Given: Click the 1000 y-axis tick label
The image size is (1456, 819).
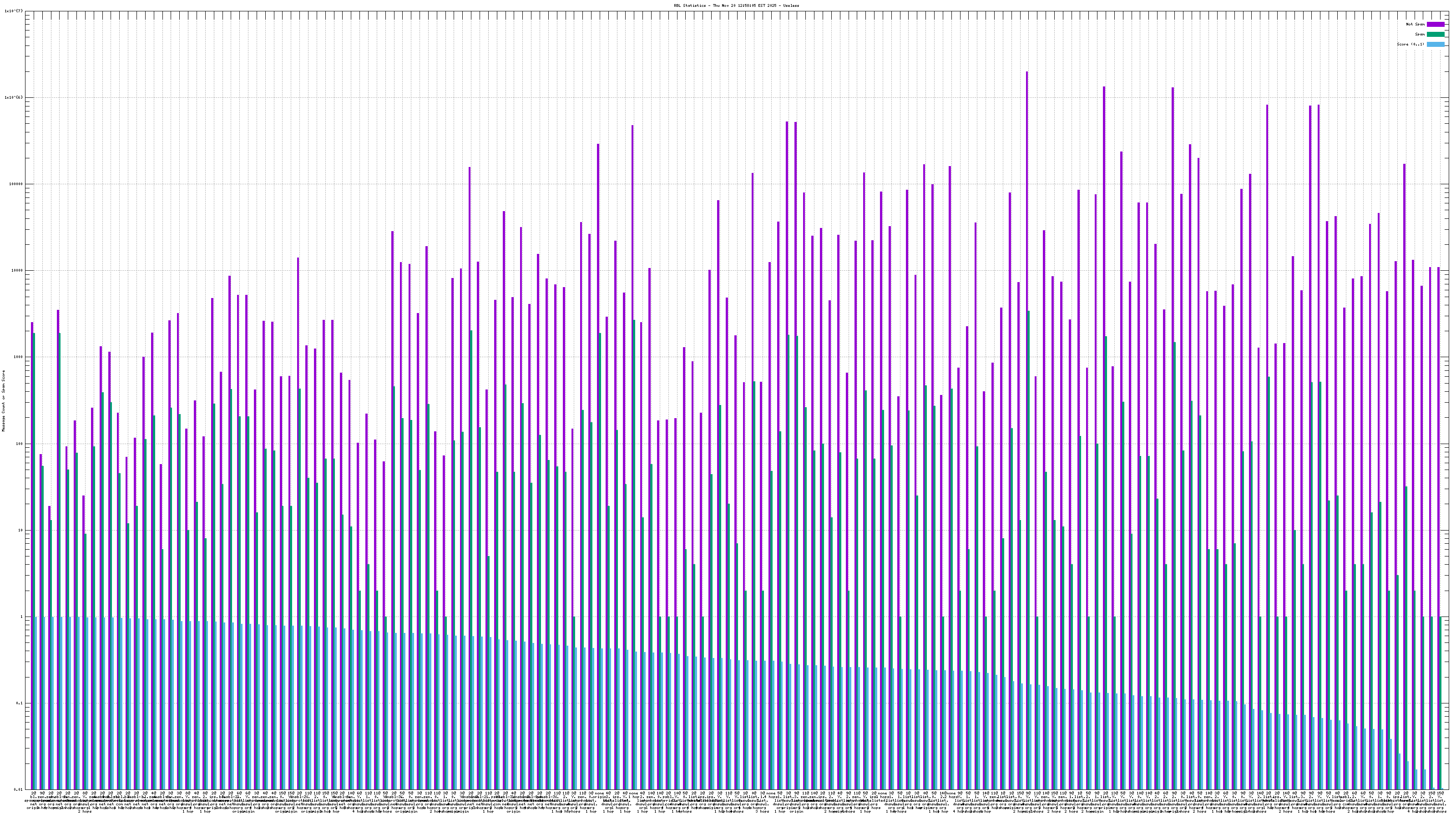Looking at the screenshot, I should click(18, 357).
